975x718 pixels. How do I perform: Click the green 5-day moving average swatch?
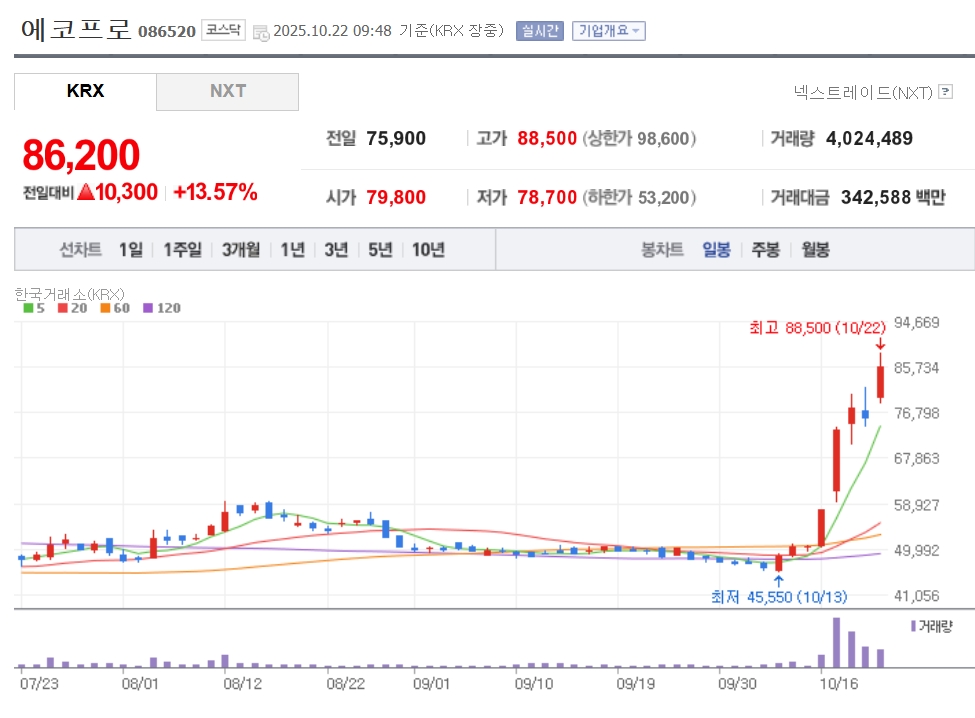(28, 308)
